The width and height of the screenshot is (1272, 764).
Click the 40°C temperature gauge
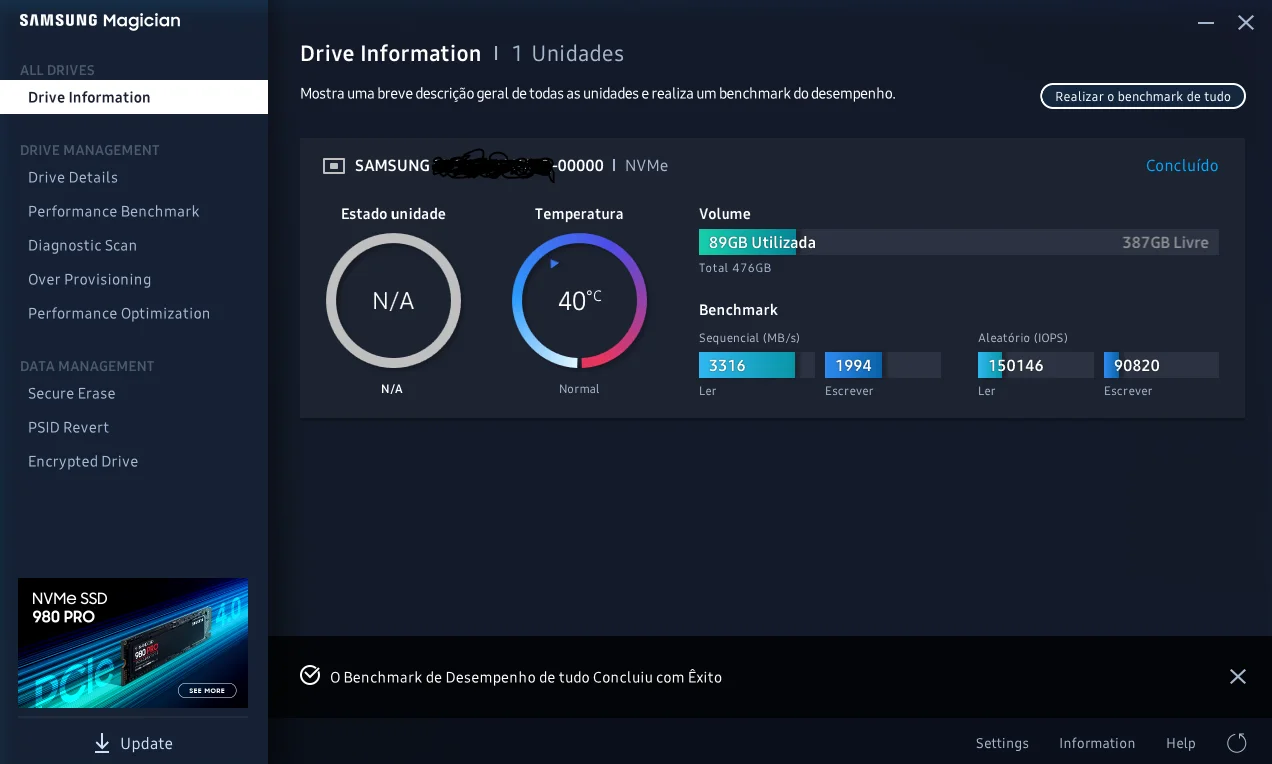[x=580, y=301]
